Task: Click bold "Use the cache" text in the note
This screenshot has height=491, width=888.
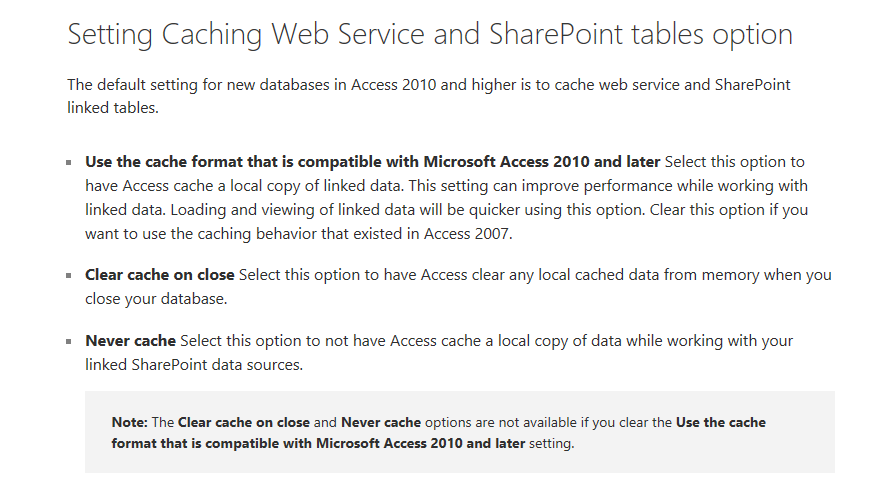Action: (721, 422)
